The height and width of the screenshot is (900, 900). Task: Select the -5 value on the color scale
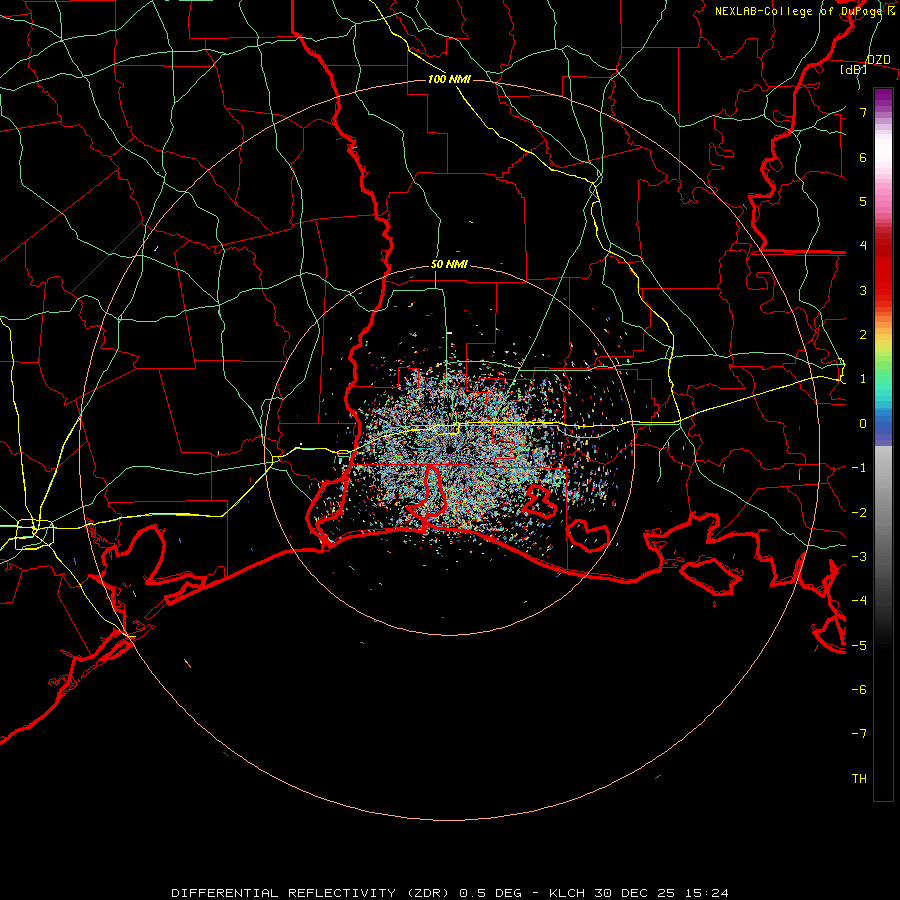(x=859, y=645)
